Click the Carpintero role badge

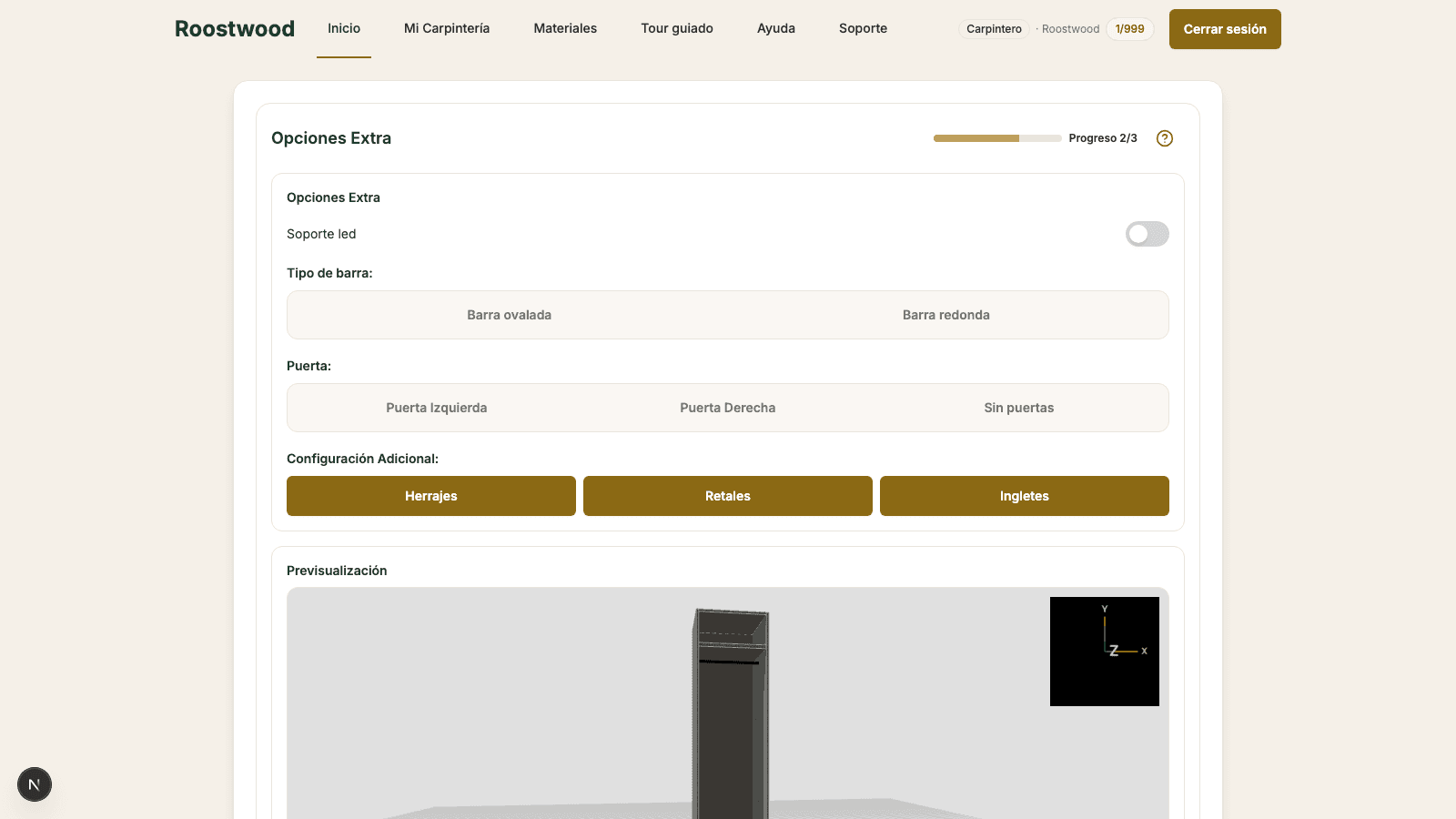point(994,29)
